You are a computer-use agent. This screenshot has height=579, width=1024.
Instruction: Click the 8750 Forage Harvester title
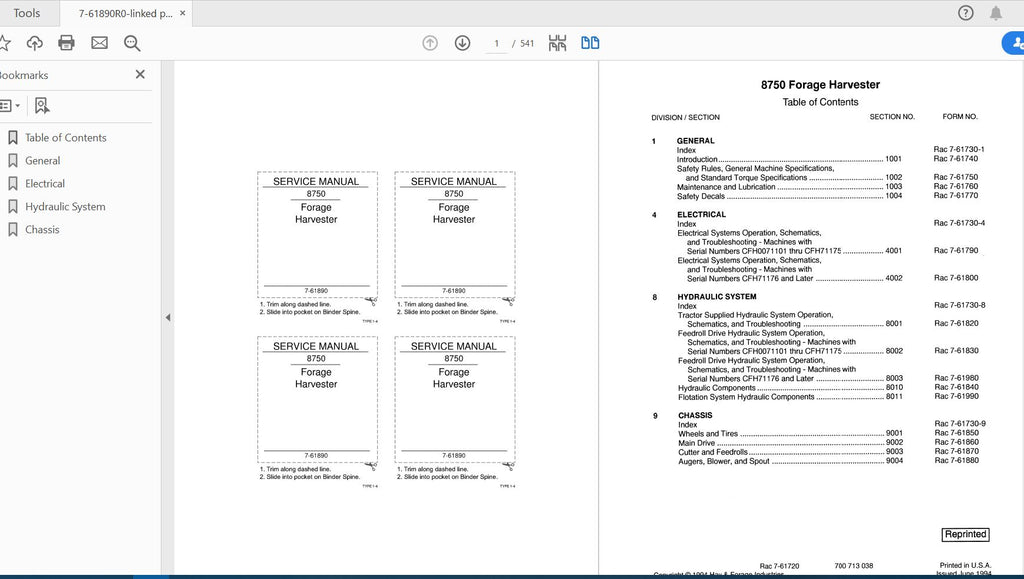pyautogui.click(x=820, y=85)
